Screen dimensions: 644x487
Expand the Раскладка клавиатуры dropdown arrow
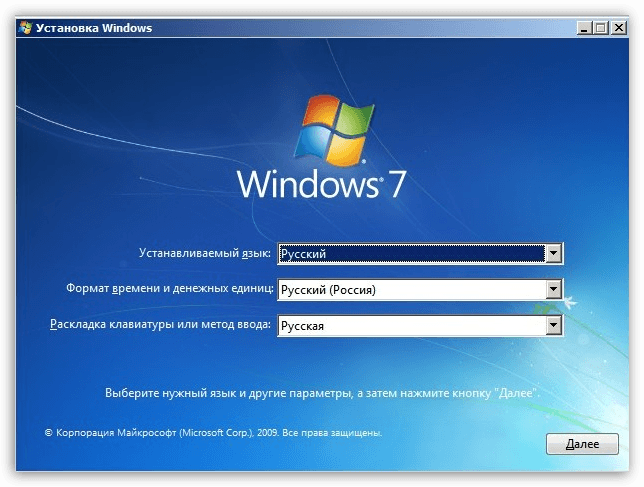pyautogui.click(x=553, y=325)
